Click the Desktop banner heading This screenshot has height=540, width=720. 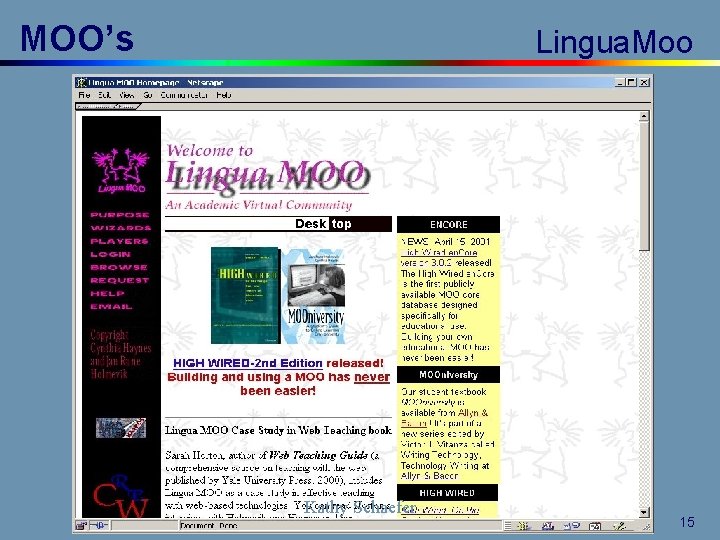pos(278,224)
